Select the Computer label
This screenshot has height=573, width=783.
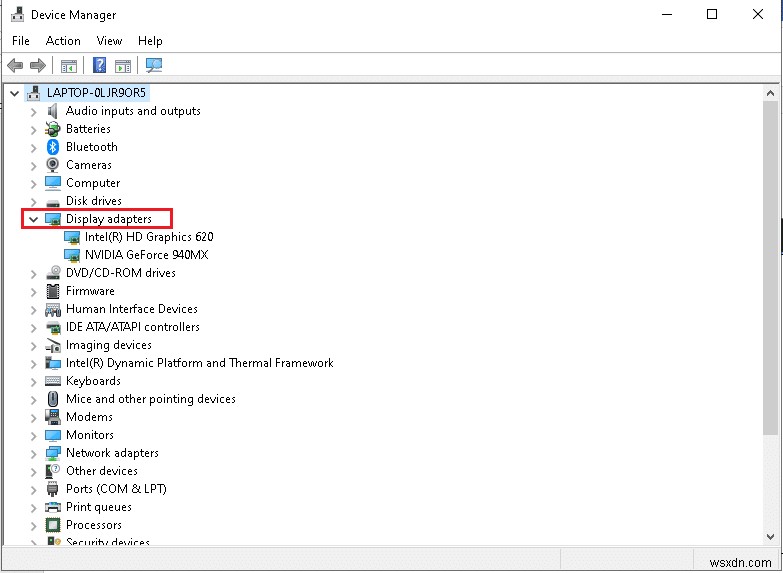pos(93,183)
